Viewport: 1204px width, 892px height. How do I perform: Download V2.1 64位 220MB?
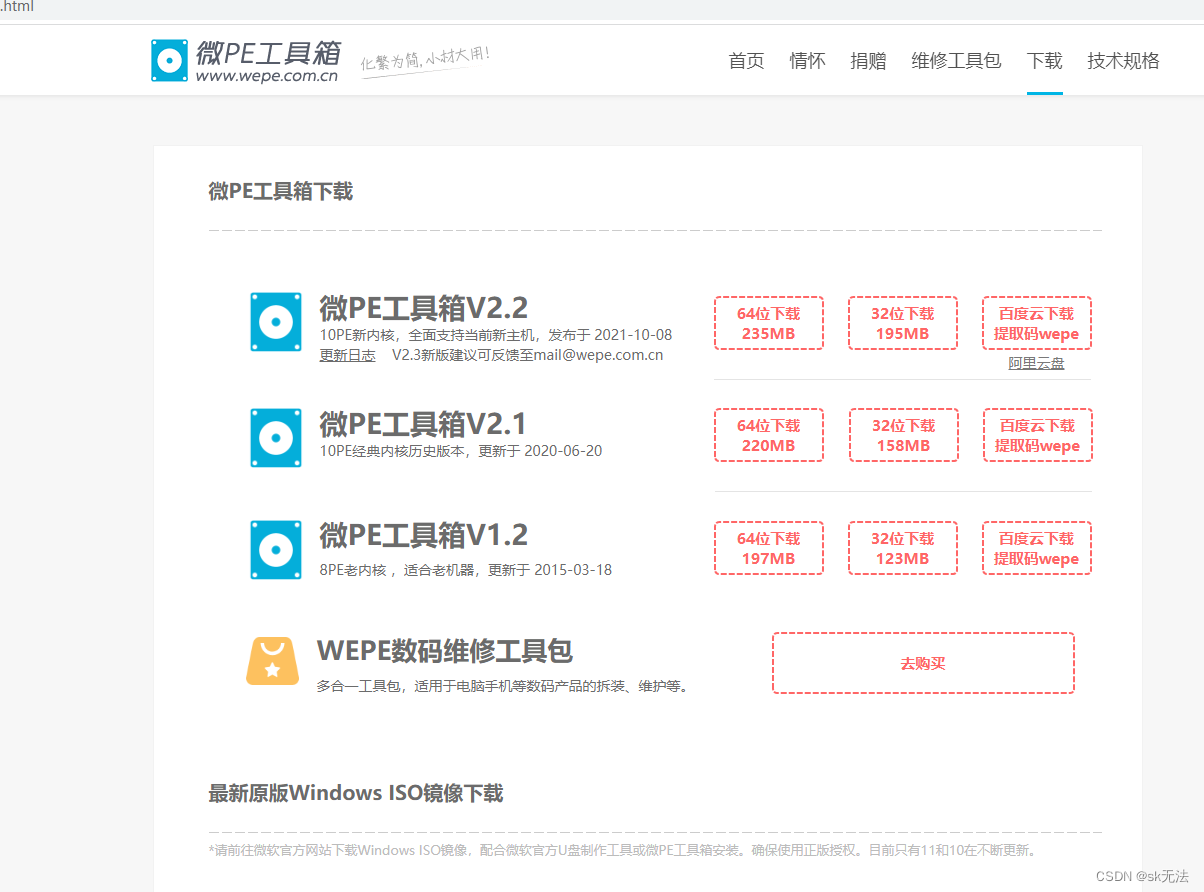coord(769,435)
